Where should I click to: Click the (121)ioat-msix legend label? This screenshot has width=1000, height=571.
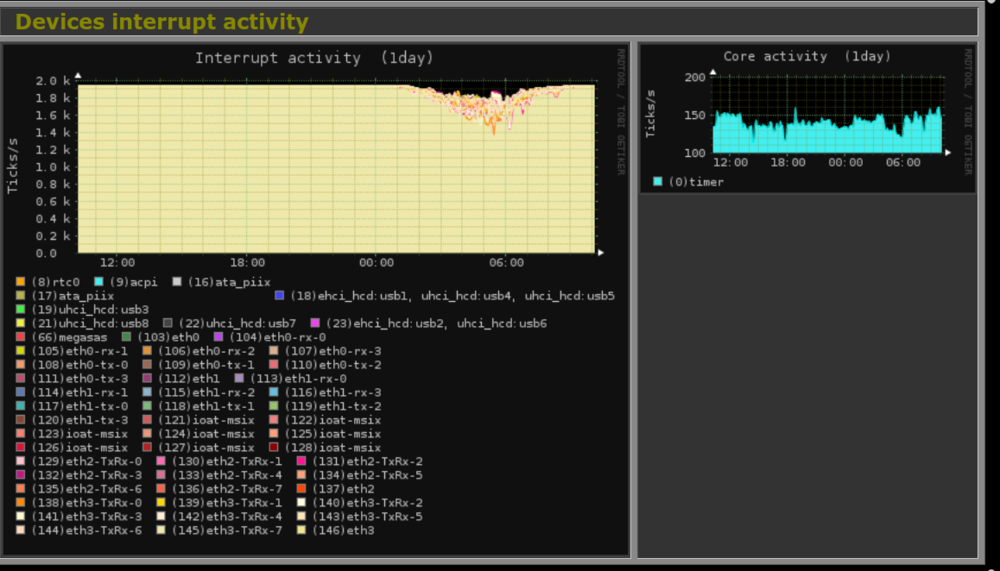[x=207, y=420]
